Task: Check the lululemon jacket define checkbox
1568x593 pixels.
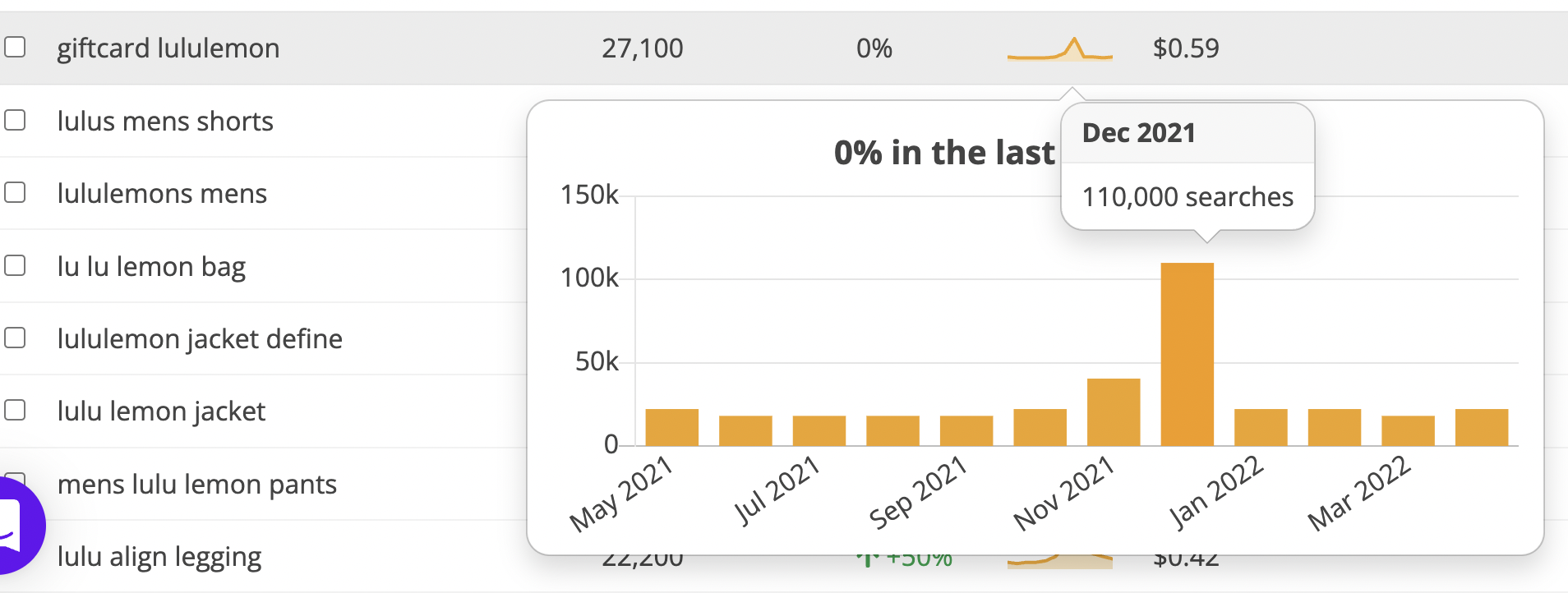Action: (14, 338)
